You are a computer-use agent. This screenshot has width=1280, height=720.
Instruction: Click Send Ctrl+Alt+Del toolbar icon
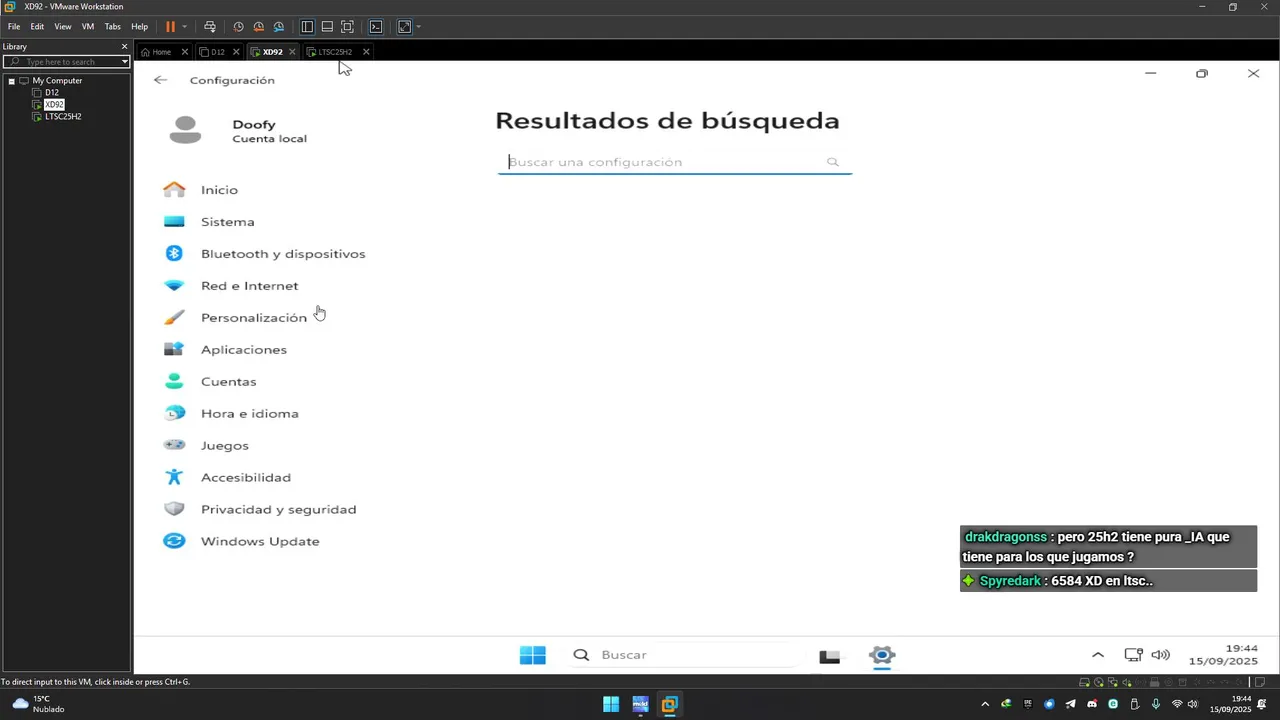[x=209, y=27]
